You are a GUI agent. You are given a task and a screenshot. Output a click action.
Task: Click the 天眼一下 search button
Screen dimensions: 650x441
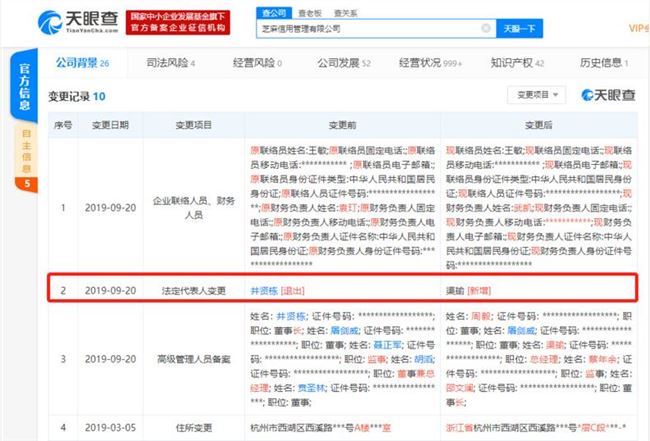[x=519, y=29]
